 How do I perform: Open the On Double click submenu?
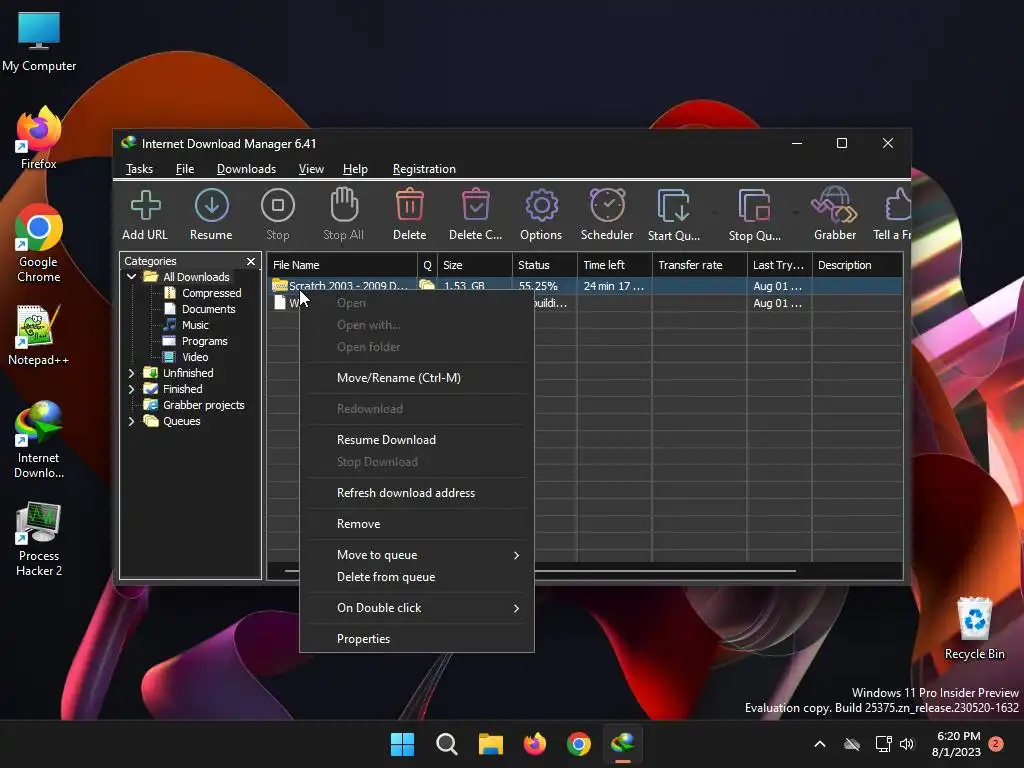coord(417,608)
